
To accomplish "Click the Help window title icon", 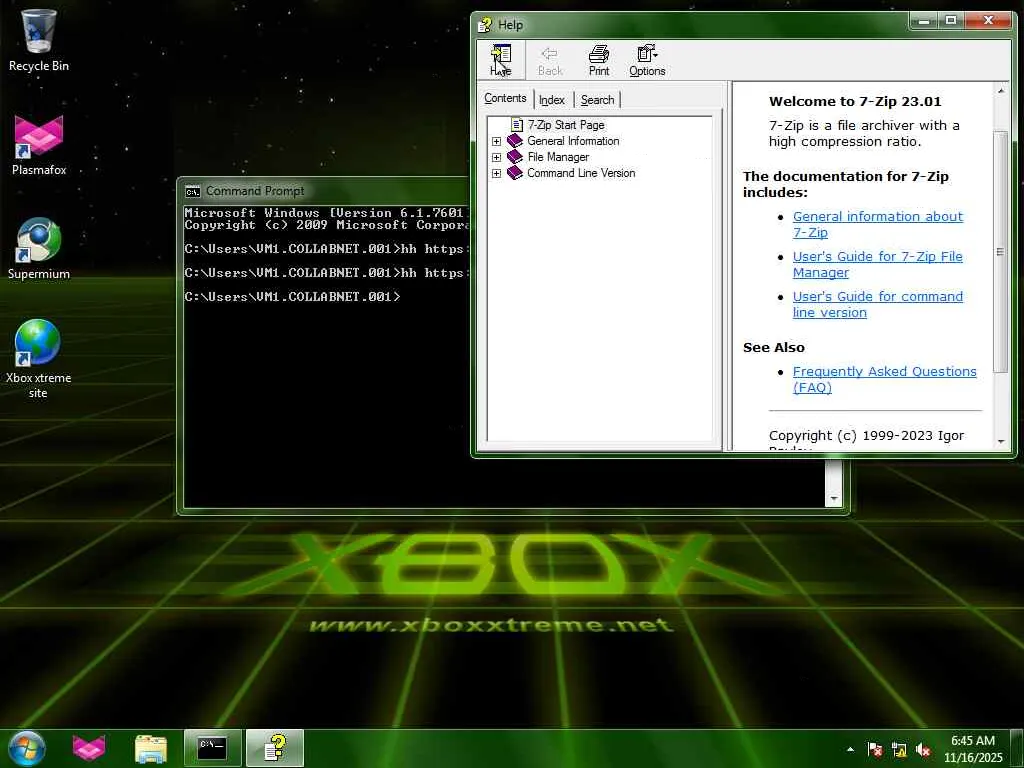I will pos(485,25).
